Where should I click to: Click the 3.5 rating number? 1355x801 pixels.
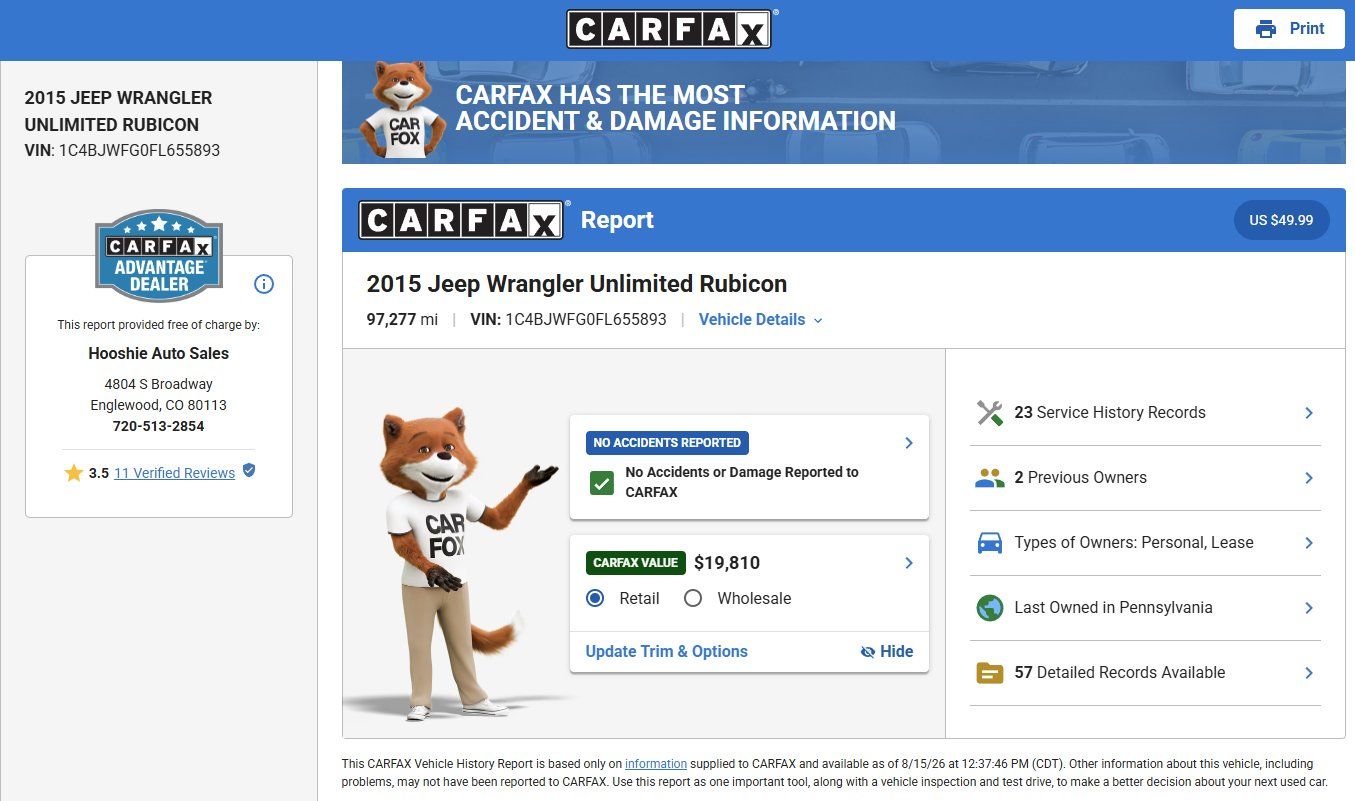point(98,473)
